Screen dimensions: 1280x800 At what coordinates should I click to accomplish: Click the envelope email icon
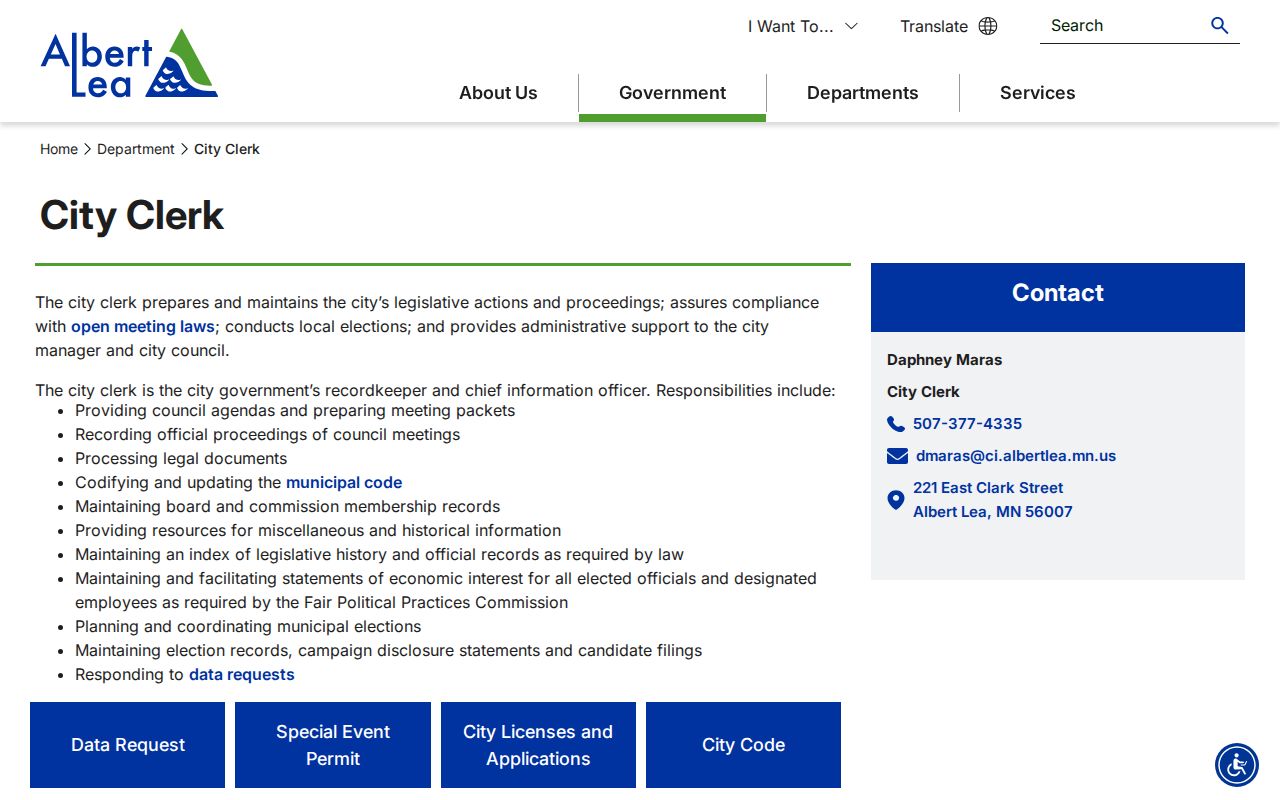(897, 456)
